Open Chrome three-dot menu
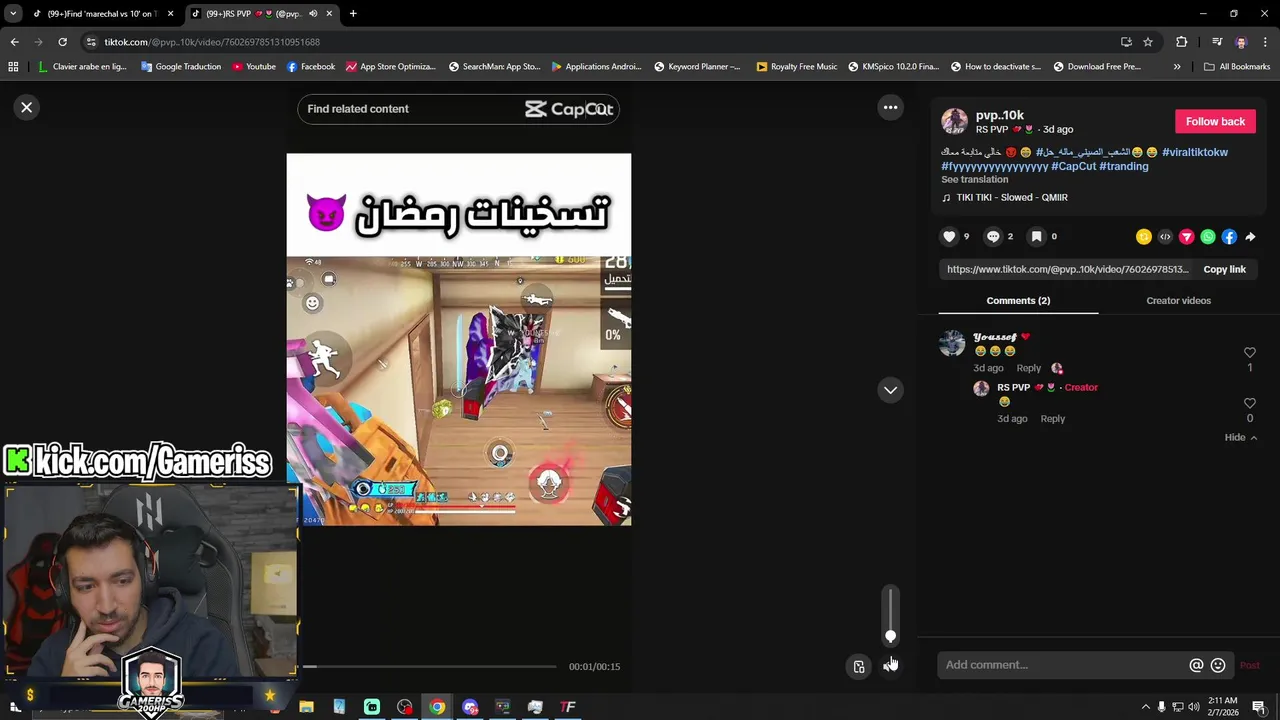 [x=1265, y=42]
